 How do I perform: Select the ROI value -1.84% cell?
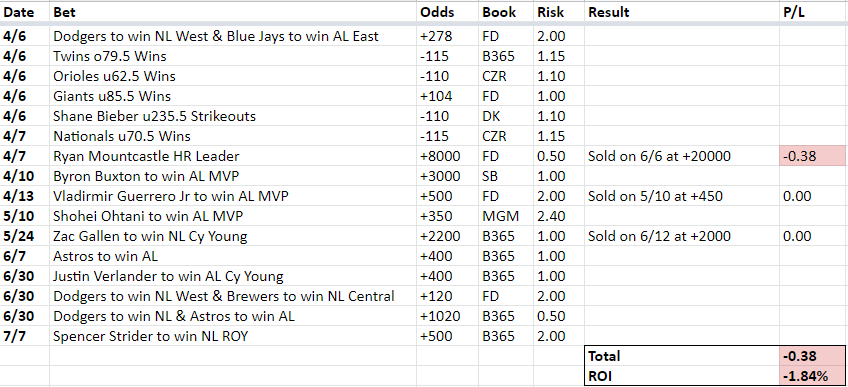(813, 376)
